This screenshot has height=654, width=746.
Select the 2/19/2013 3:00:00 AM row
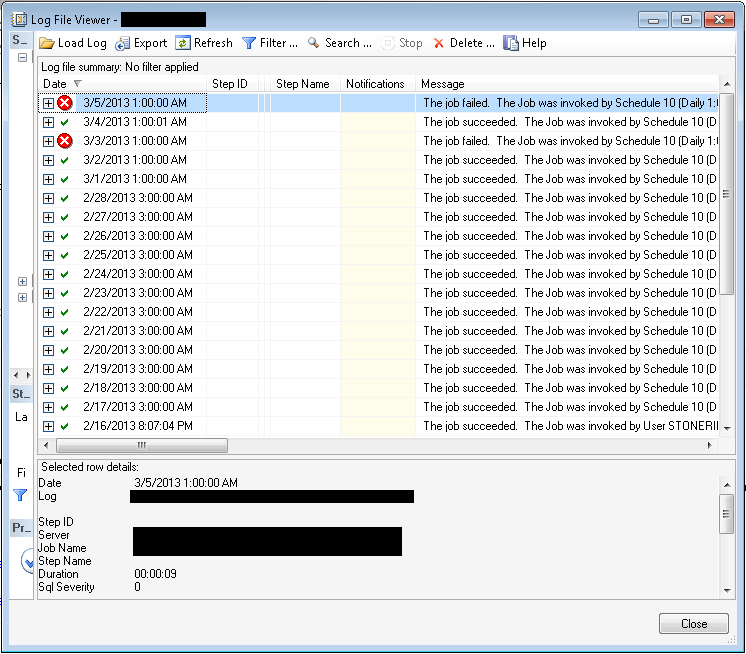click(378, 369)
